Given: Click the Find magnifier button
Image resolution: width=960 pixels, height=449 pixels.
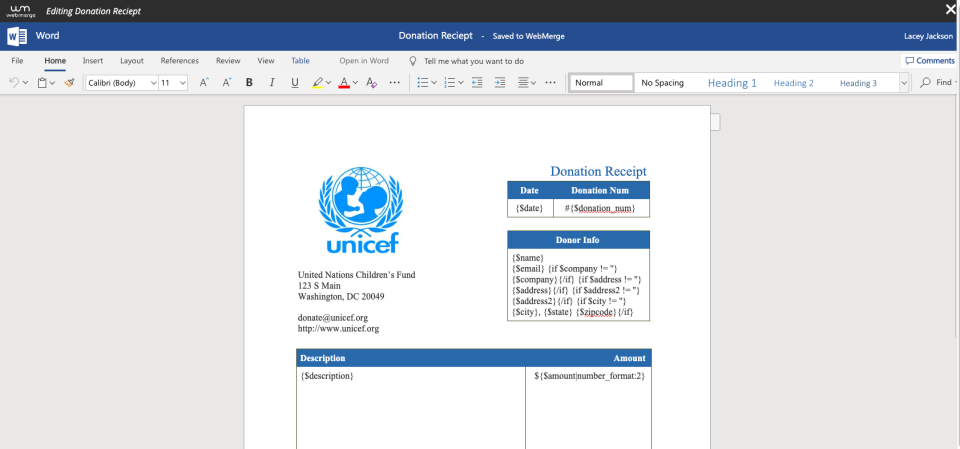Looking at the screenshot, I should 936,82.
